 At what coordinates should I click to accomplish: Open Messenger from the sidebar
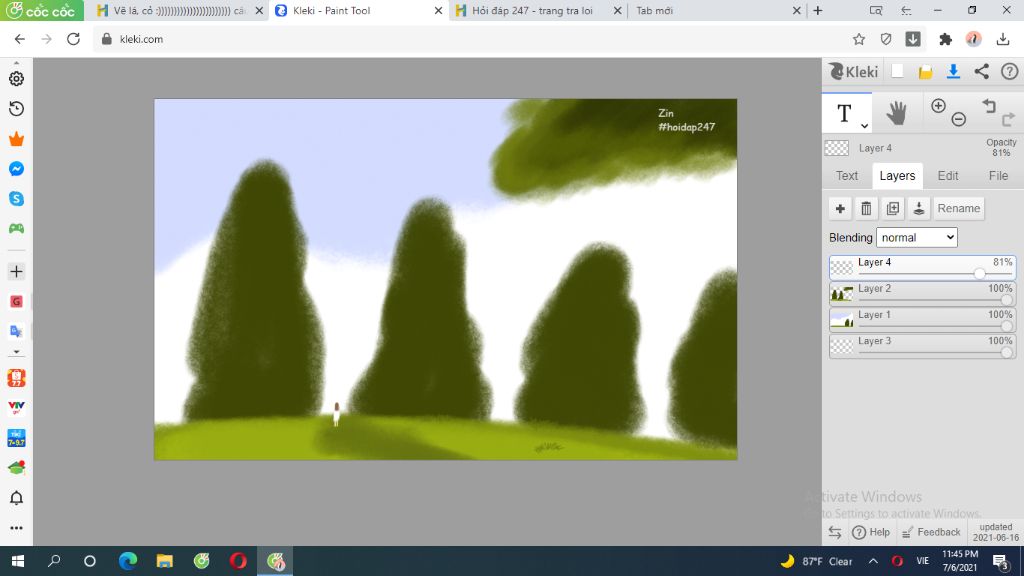click(x=16, y=169)
